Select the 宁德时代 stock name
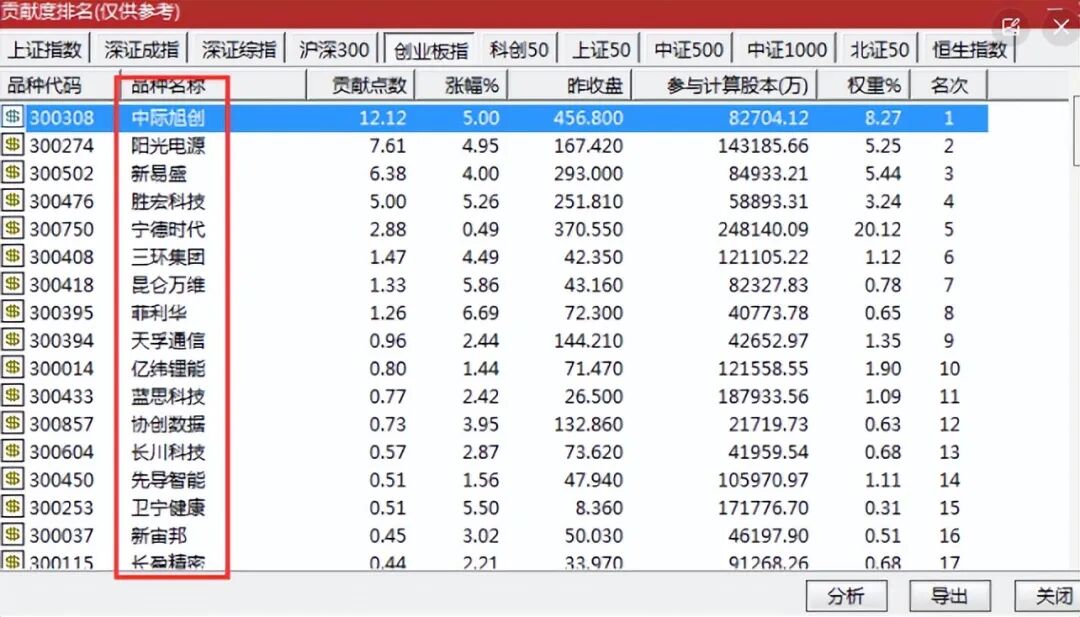Viewport: 1080px width, 617px height. pyautogui.click(x=168, y=229)
